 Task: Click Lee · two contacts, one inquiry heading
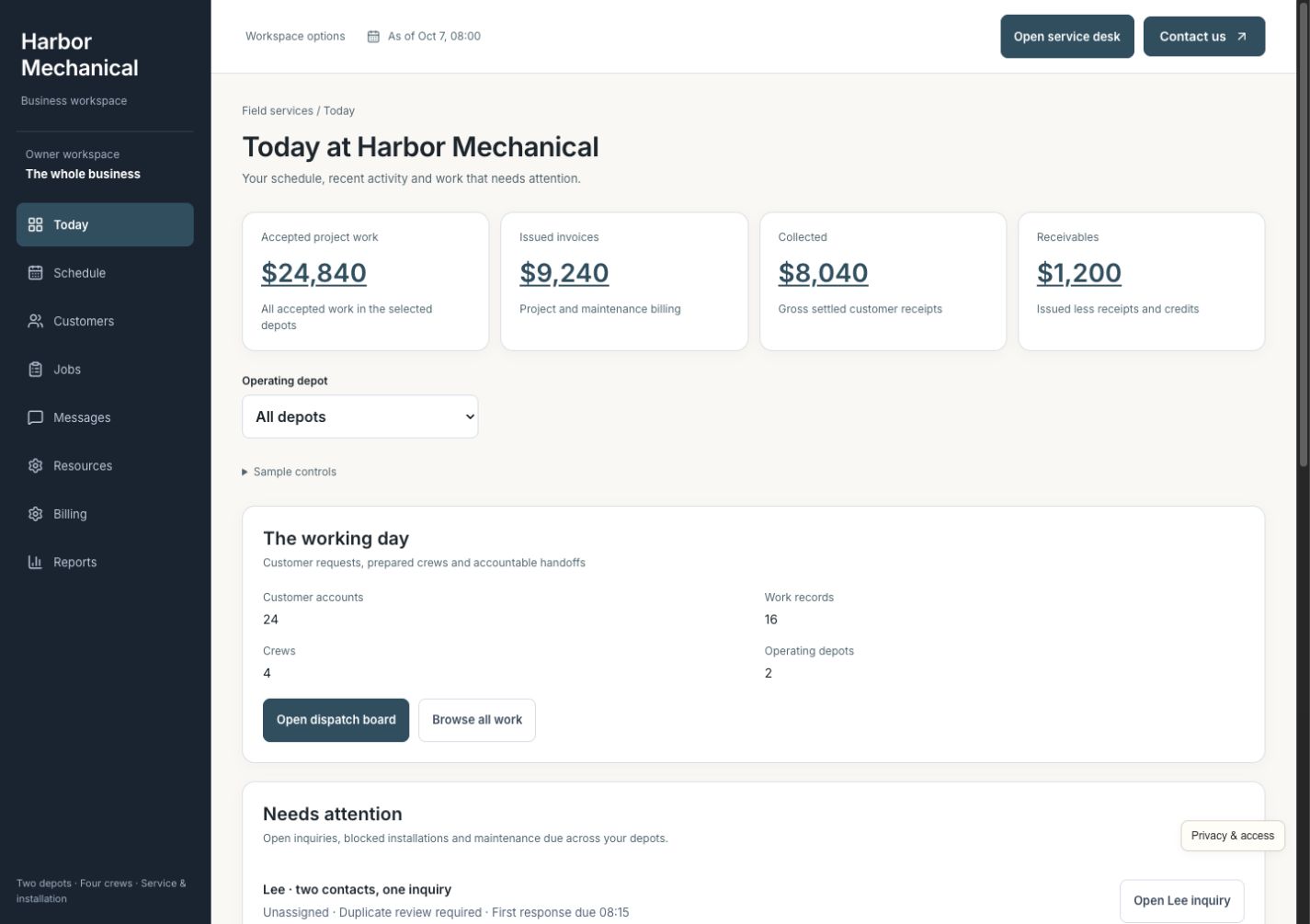357,889
